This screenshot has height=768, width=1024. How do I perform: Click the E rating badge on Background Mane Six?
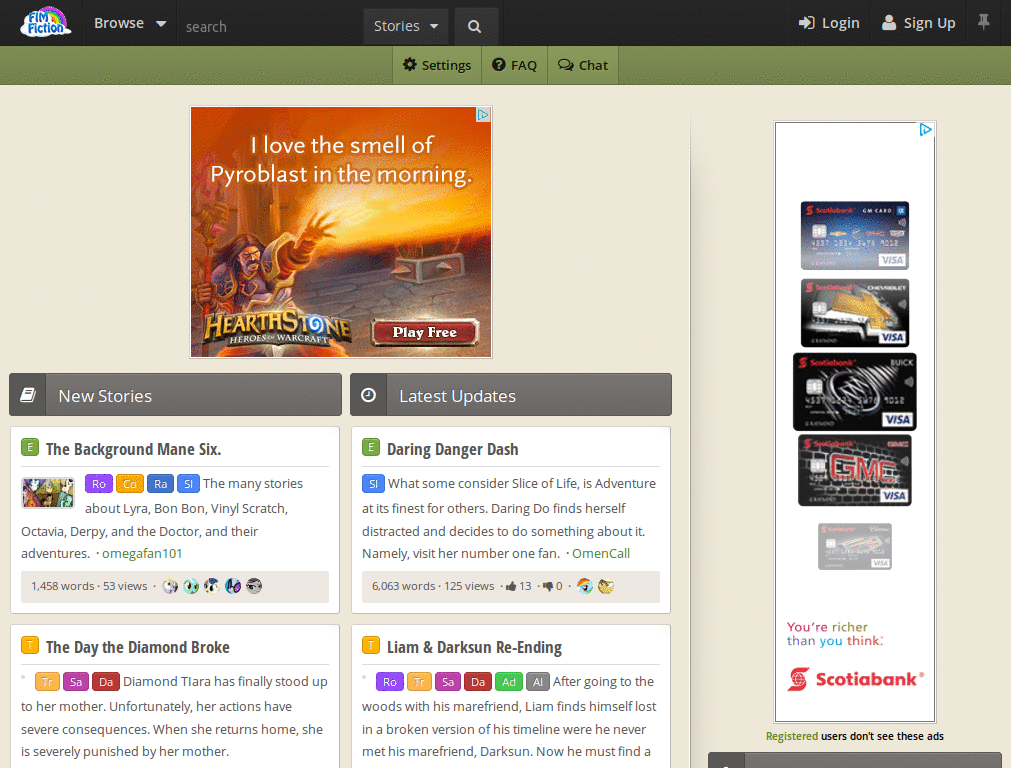pyautogui.click(x=30, y=447)
